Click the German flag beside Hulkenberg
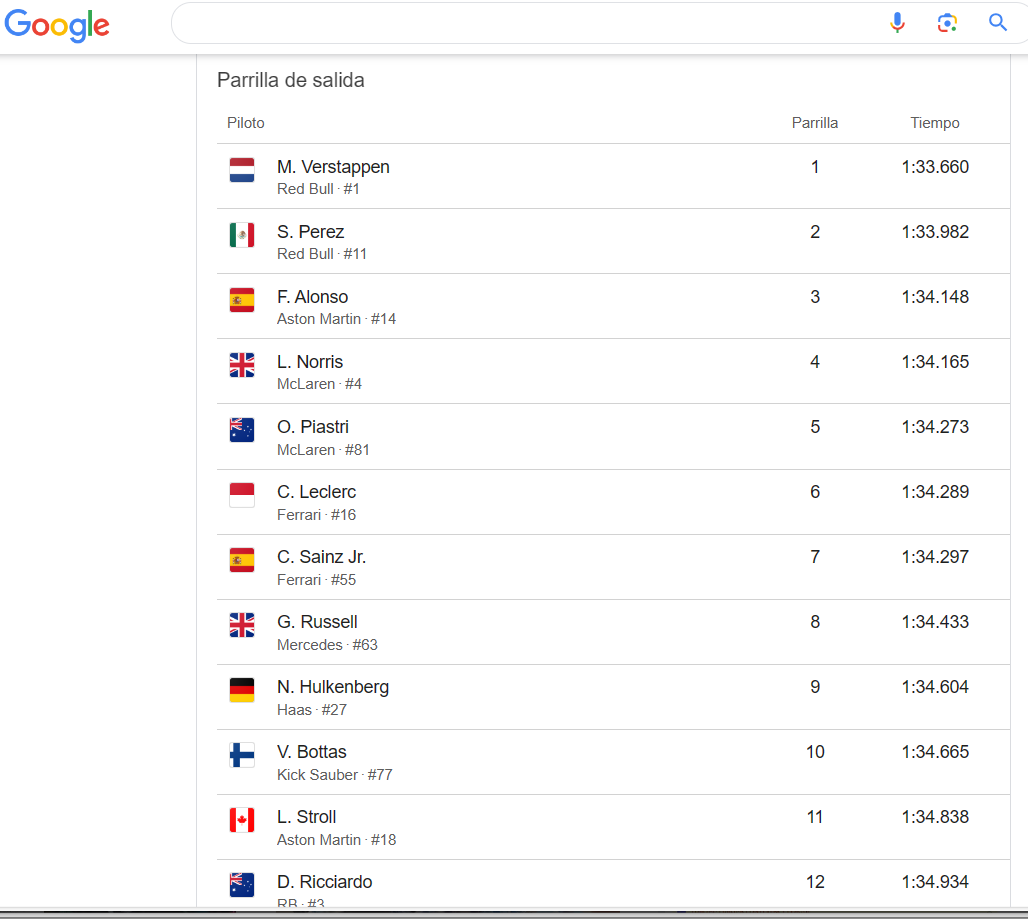 (x=242, y=690)
